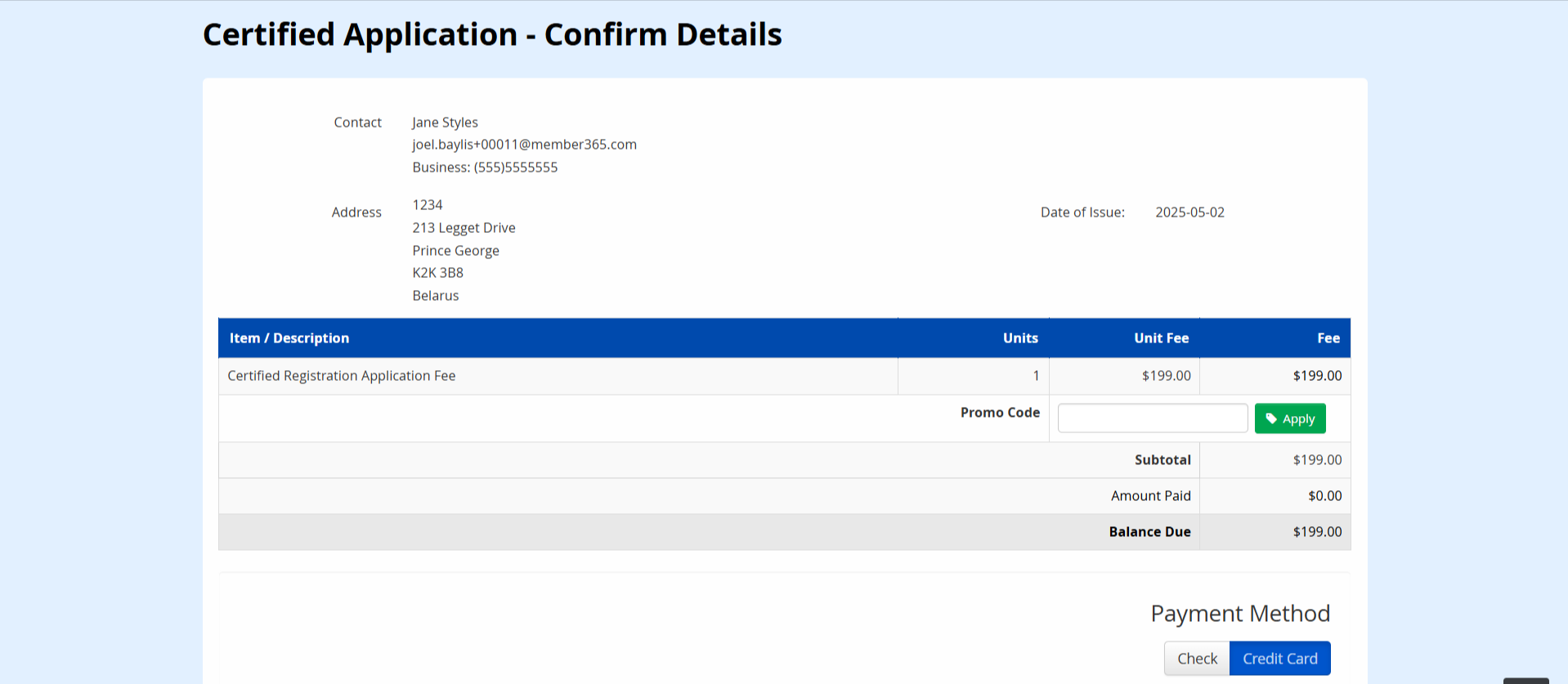Focus the Promo Code input field
This screenshot has width=1568, height=684.
point(1152,418)
